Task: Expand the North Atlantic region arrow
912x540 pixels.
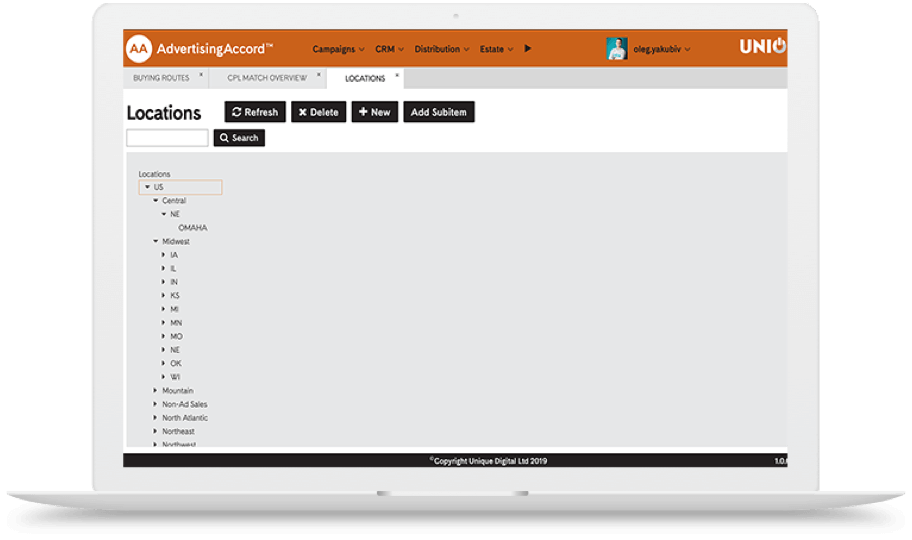Action: (x=155, y=418)
